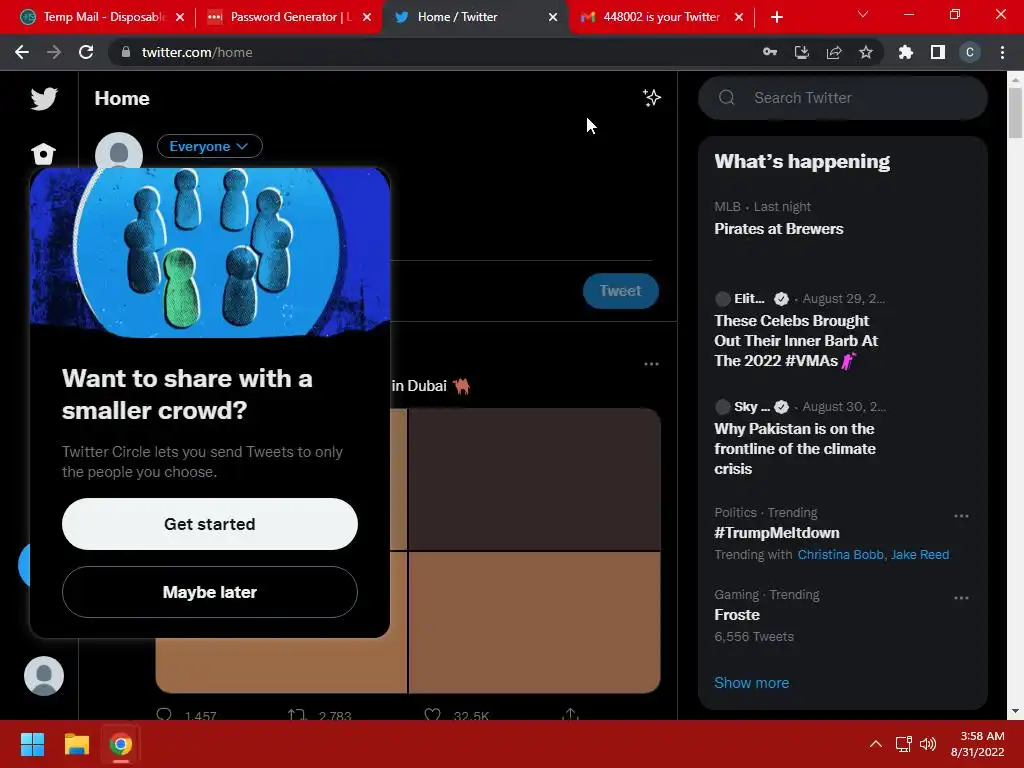The width and height of the screenshot is (1024, 768).
Task: Open the Dubai tweet's three-dot menu
Action: coord(651,364)
